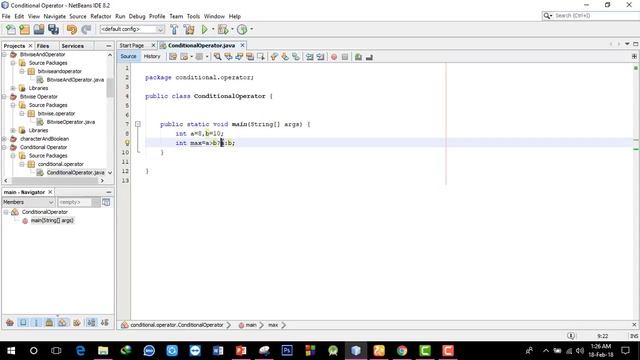This screenshot has height=360, width=640.
Task: Run the project with green play icon
Action: coord(204,29)
